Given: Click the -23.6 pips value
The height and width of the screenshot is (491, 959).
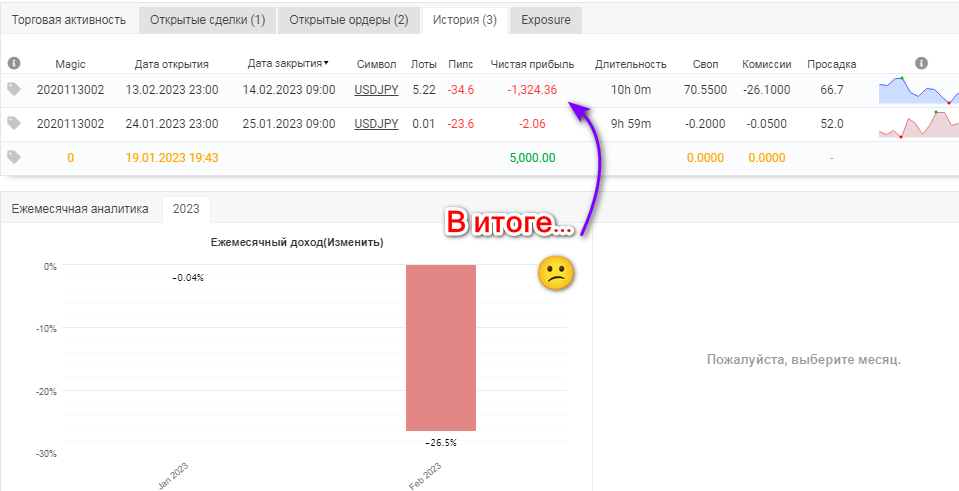Looking at the screenshot, I should pos(461,124).
